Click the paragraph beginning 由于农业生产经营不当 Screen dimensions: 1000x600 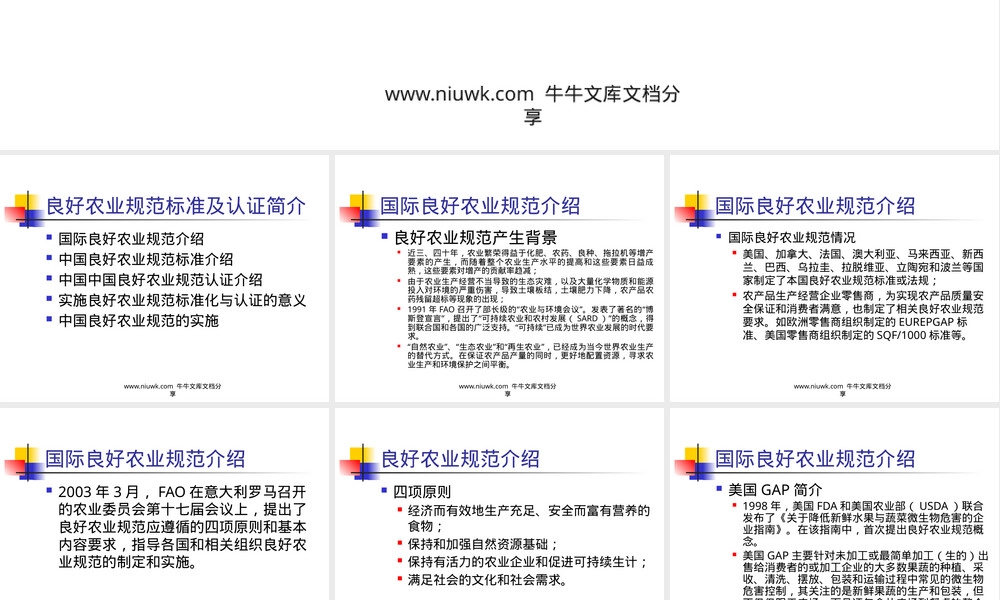click(x=531, y=290)
